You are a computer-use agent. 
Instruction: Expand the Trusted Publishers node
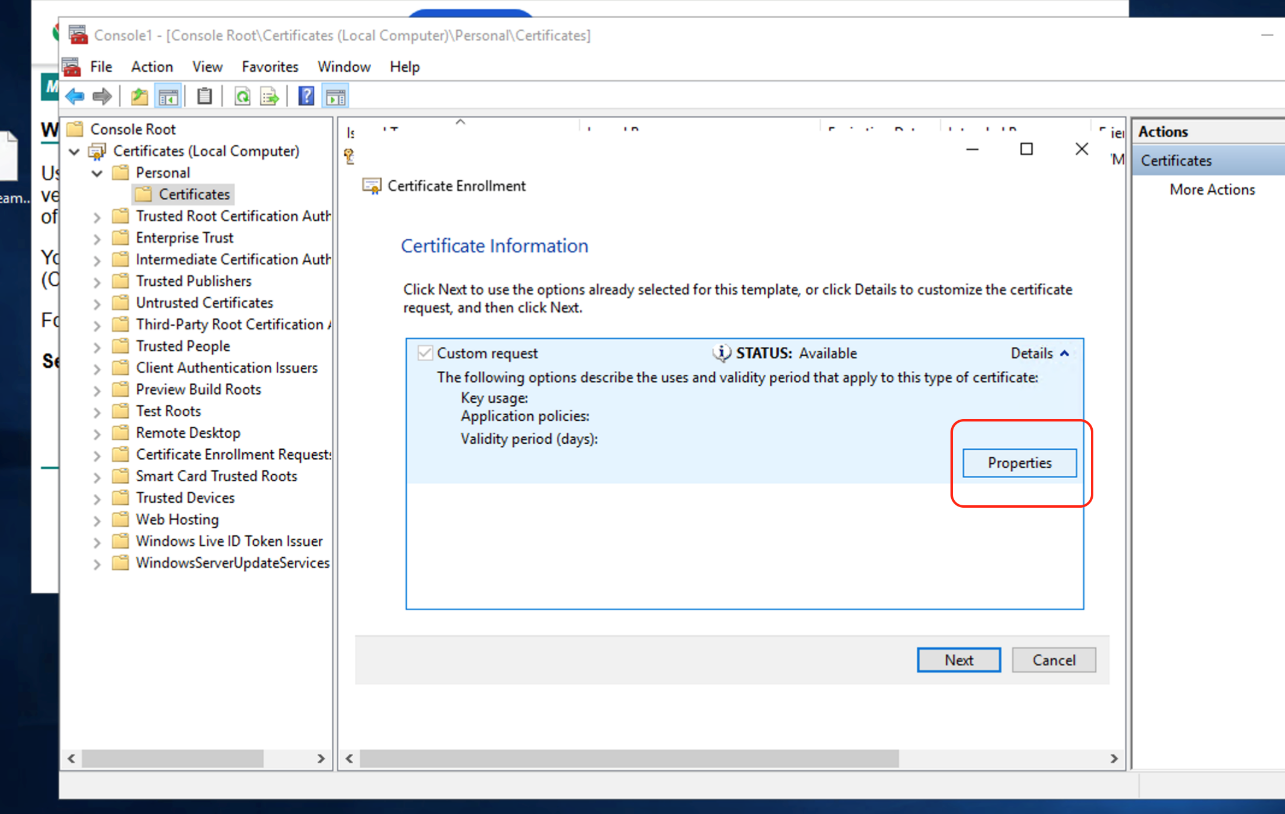click(x=97, y=281)
